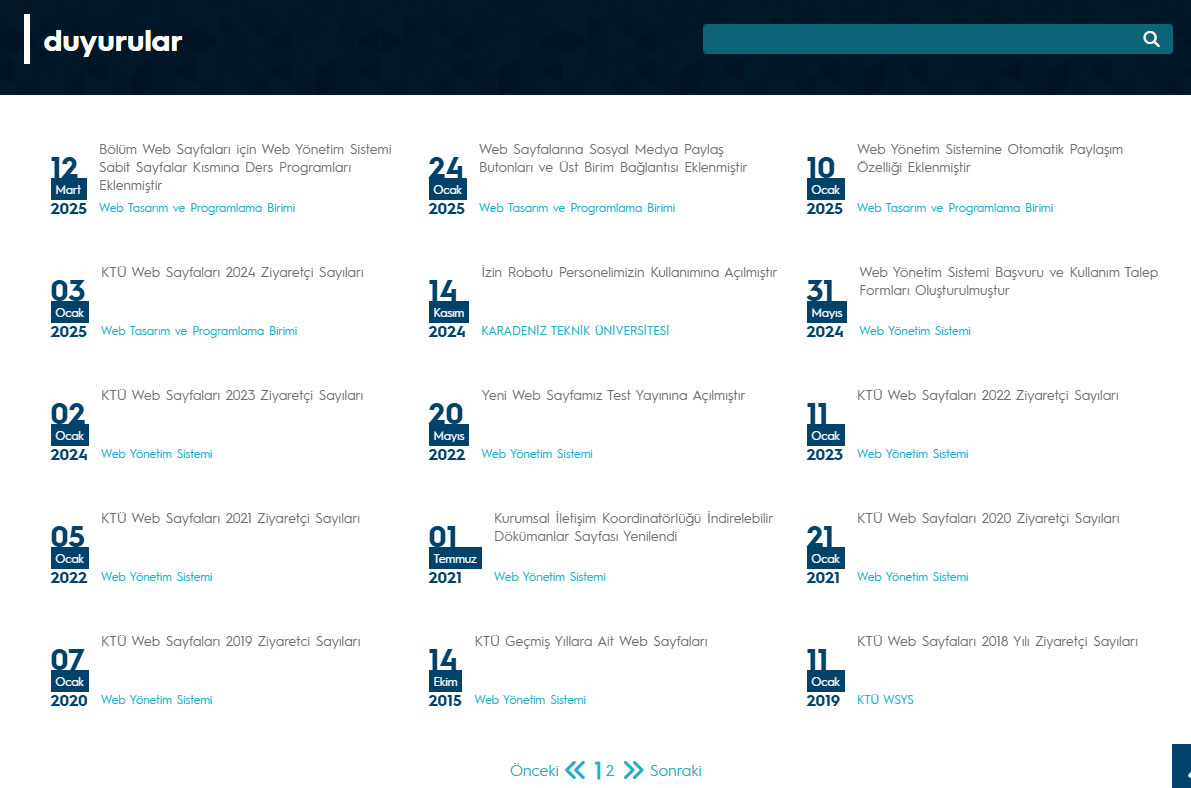The width and height of the screenshot is (1191, 788).
Task: Click the magnifier search icon
Action: click(x=1151, y=39)
